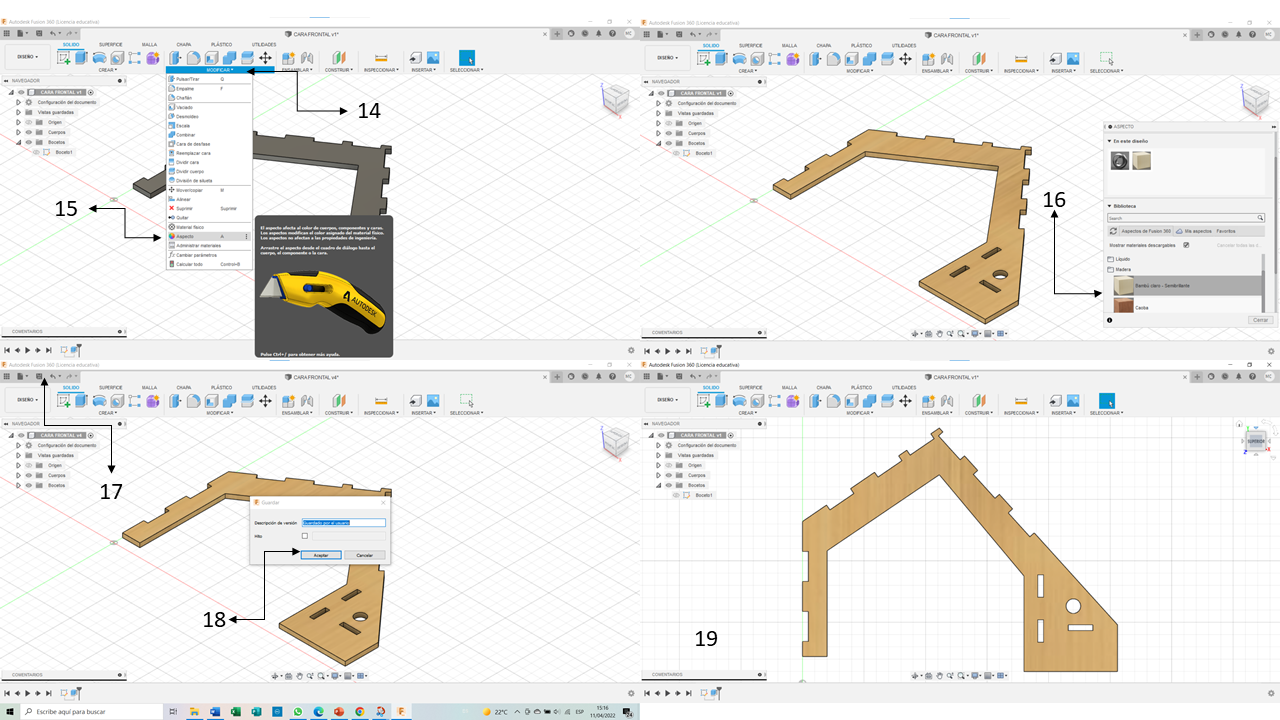Select Shell icon in the Superior-view window

[x=851, y=401]
